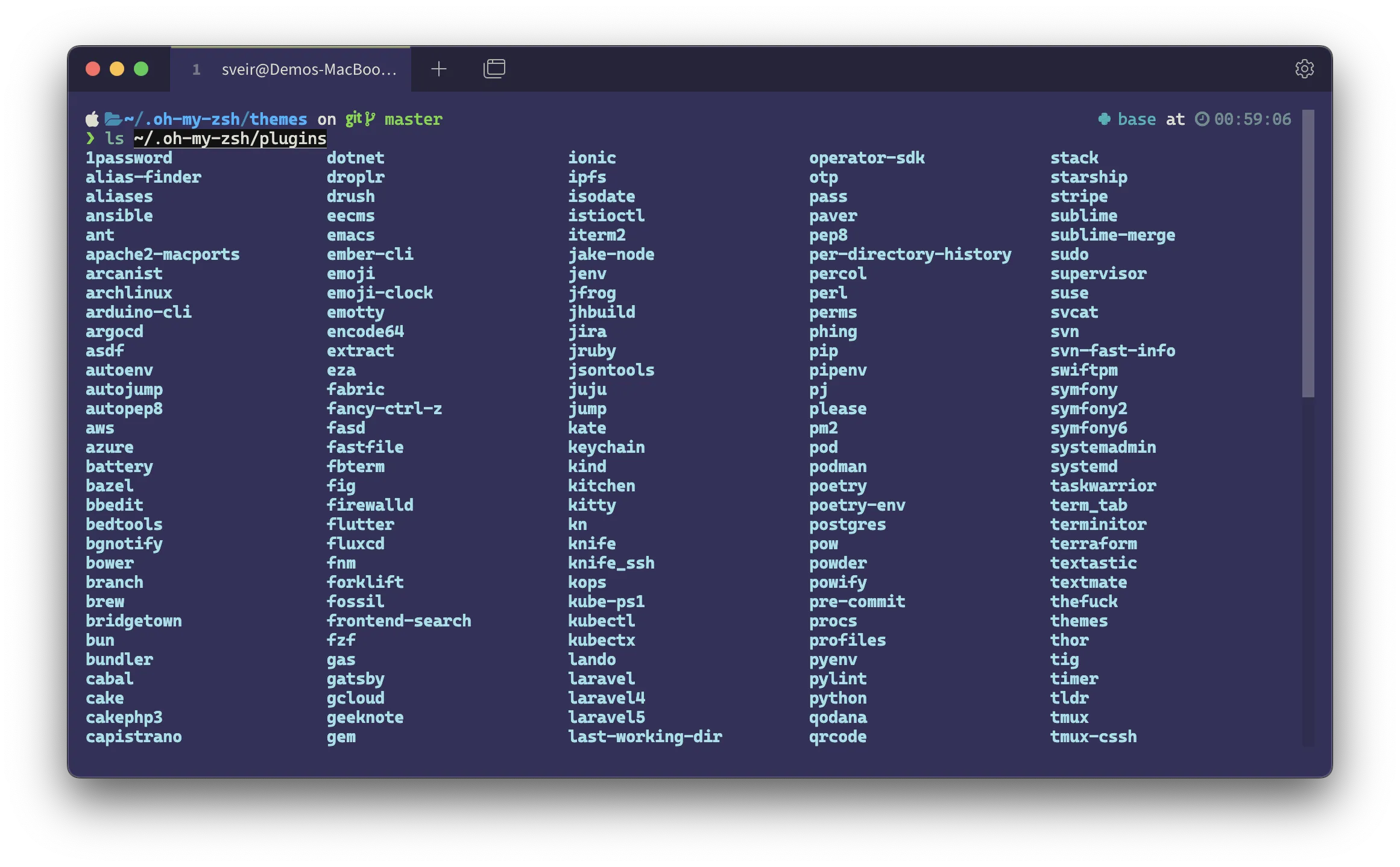1400x867 pixels.
Task: Click the postgres entry
Action: pos(848,524)
